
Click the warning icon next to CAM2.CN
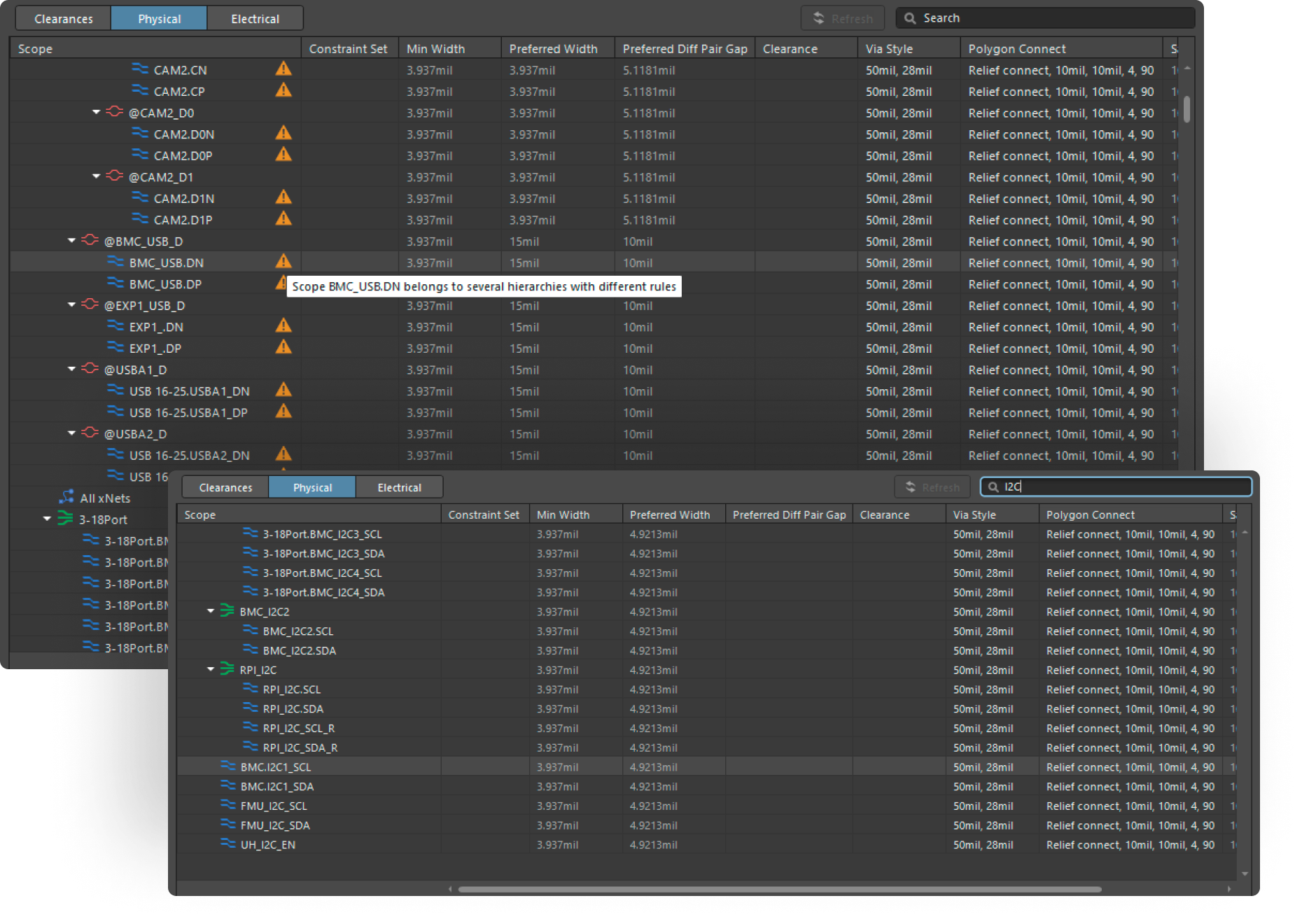coord(283,69)
